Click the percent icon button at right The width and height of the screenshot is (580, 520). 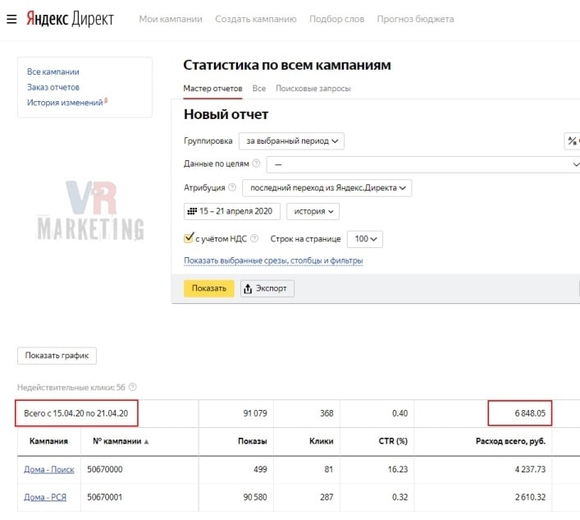572,141
